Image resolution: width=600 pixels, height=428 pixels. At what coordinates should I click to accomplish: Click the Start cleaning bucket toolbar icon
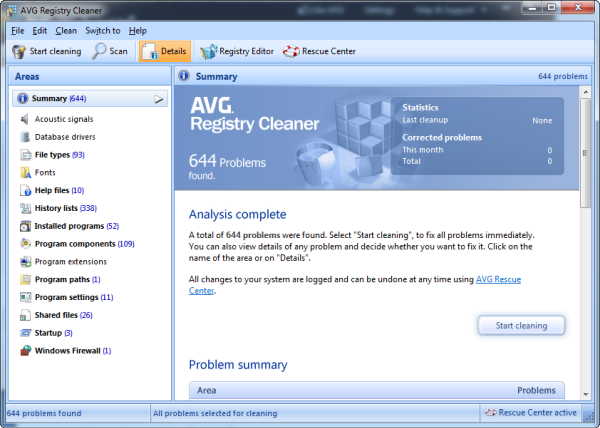click(19, 51)
